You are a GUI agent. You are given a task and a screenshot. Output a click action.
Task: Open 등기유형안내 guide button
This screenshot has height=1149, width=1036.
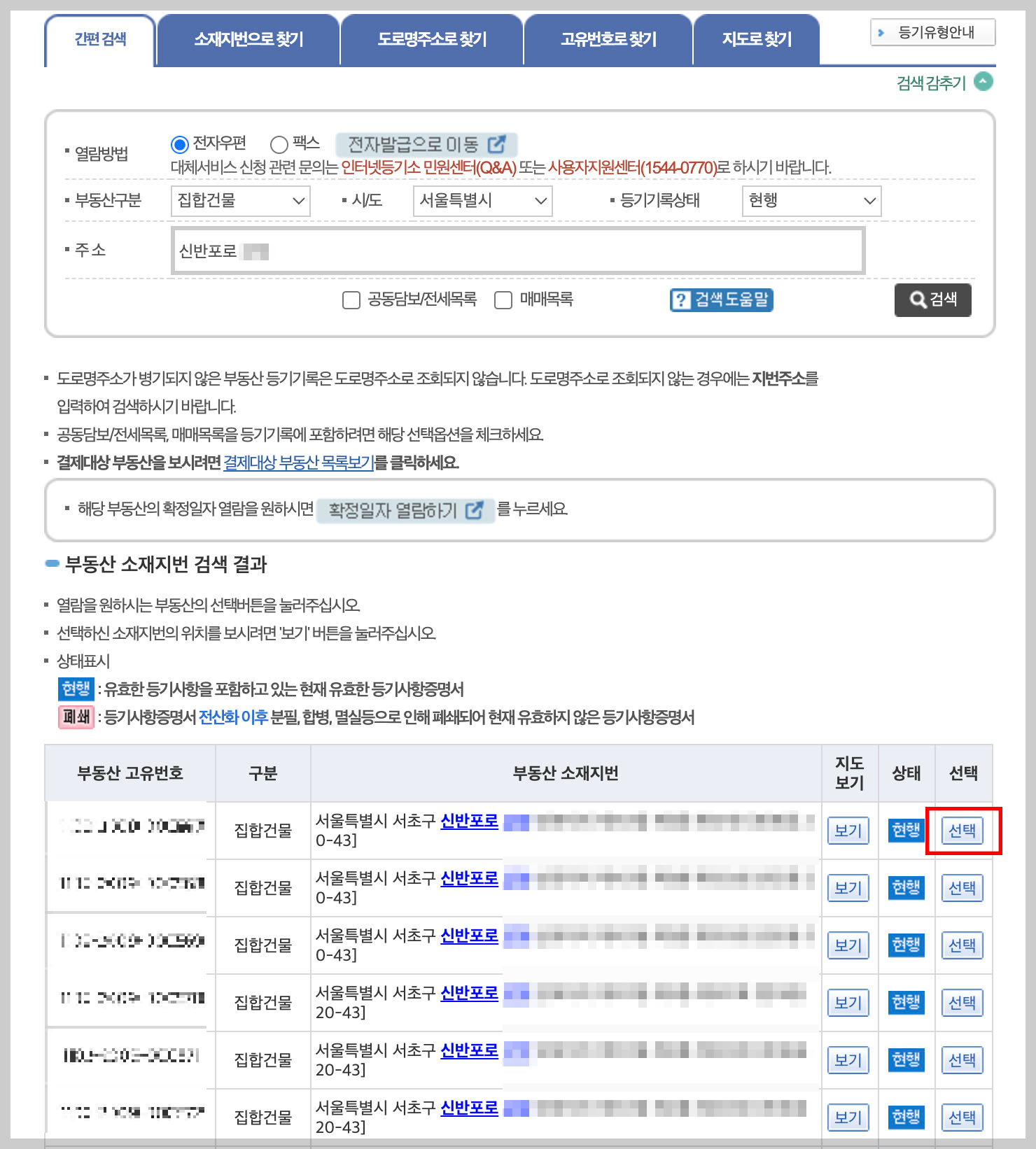932,32
